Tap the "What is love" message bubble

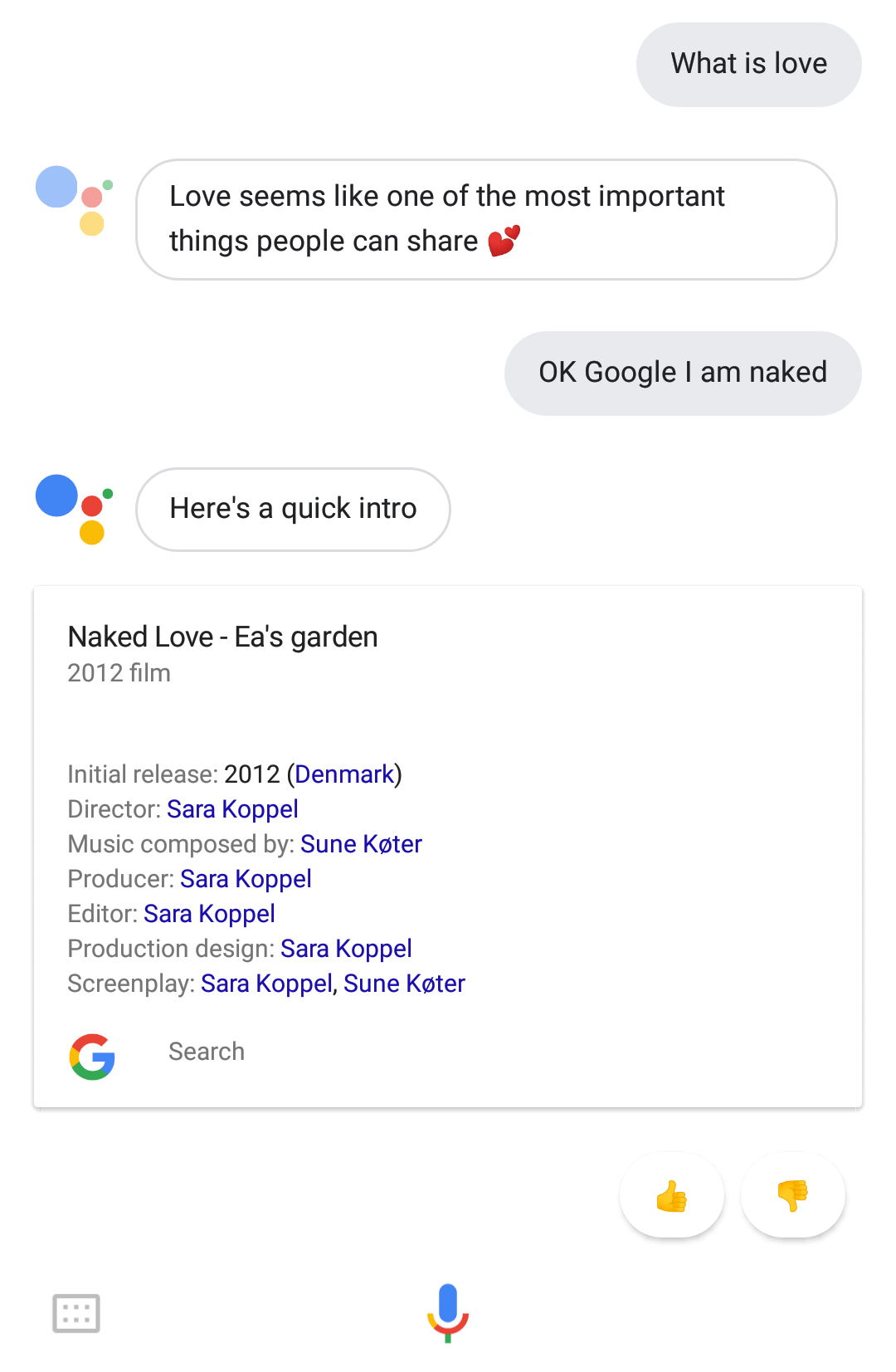(748, 64)
